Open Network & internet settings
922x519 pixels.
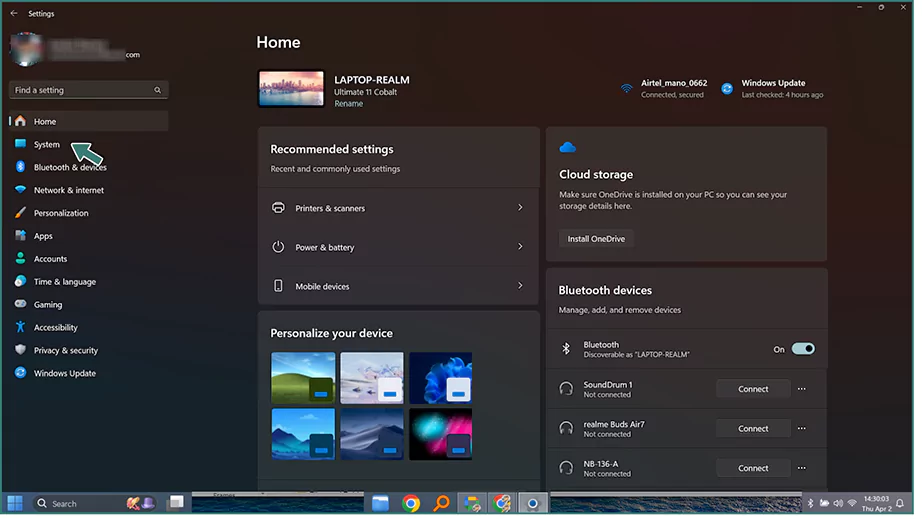point(69,192)
